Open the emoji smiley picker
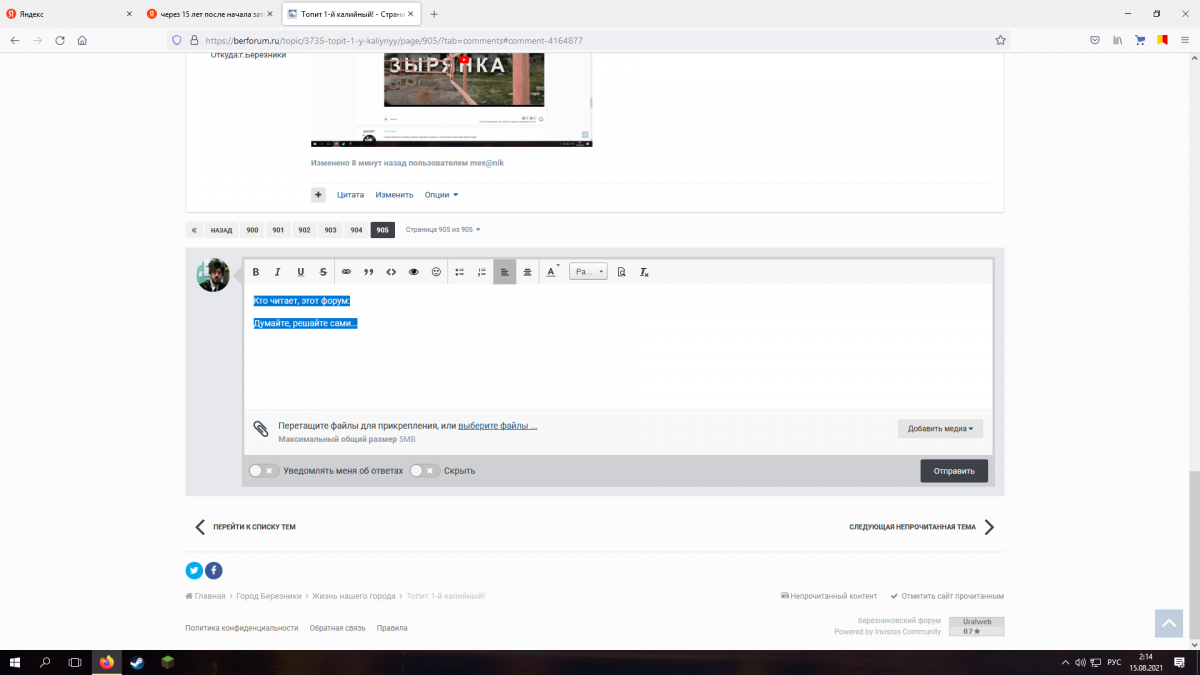The height and width of the screenshot is (675, 1200). point(436,272)
